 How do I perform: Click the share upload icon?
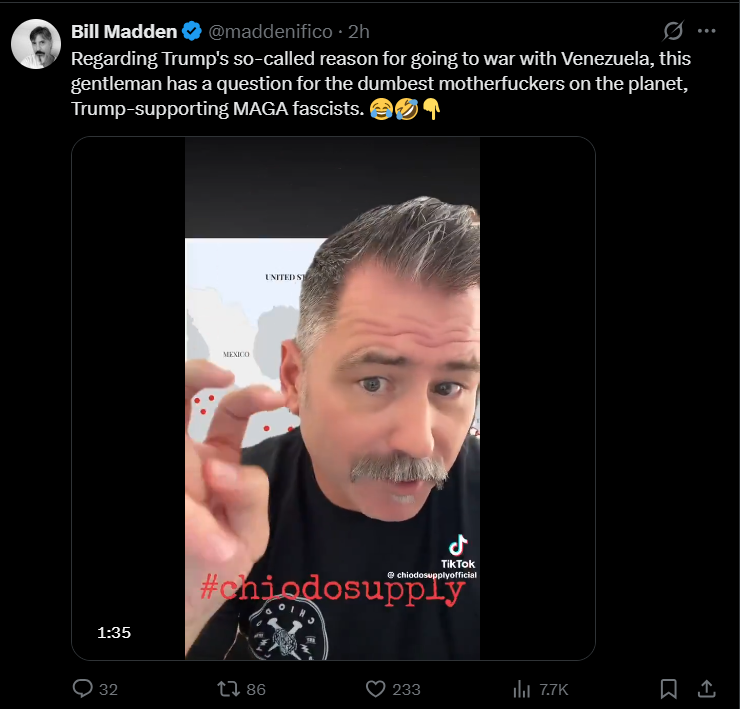tap(706, 689)
